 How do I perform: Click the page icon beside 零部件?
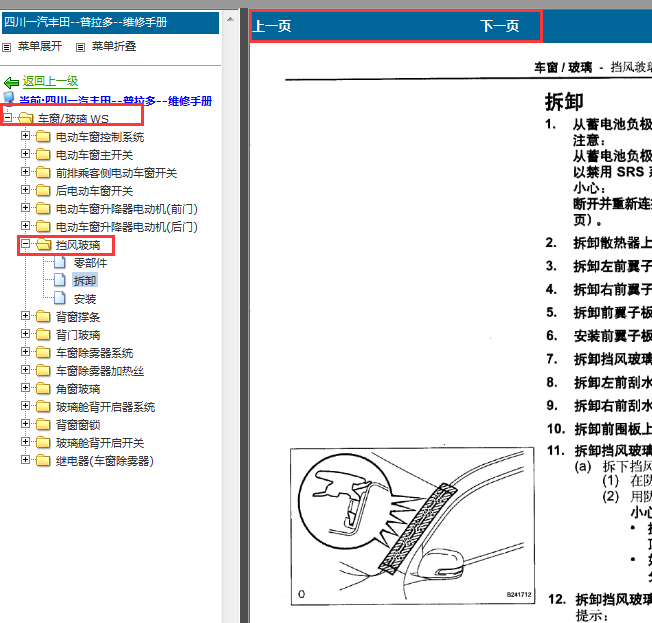(x=60, y=262)
